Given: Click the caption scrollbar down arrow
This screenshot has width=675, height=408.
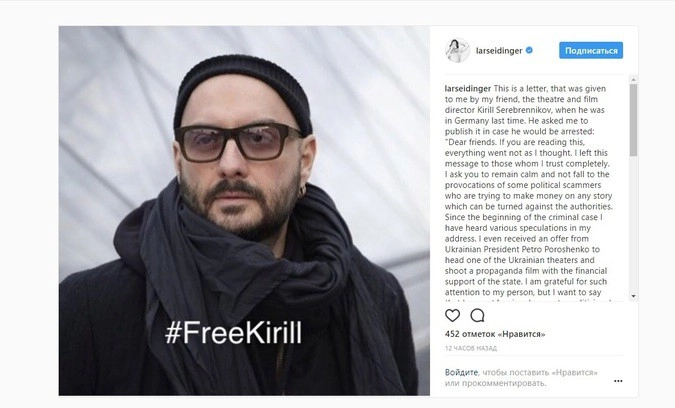Looking at the screenshot, I should [x=633, y=296].
